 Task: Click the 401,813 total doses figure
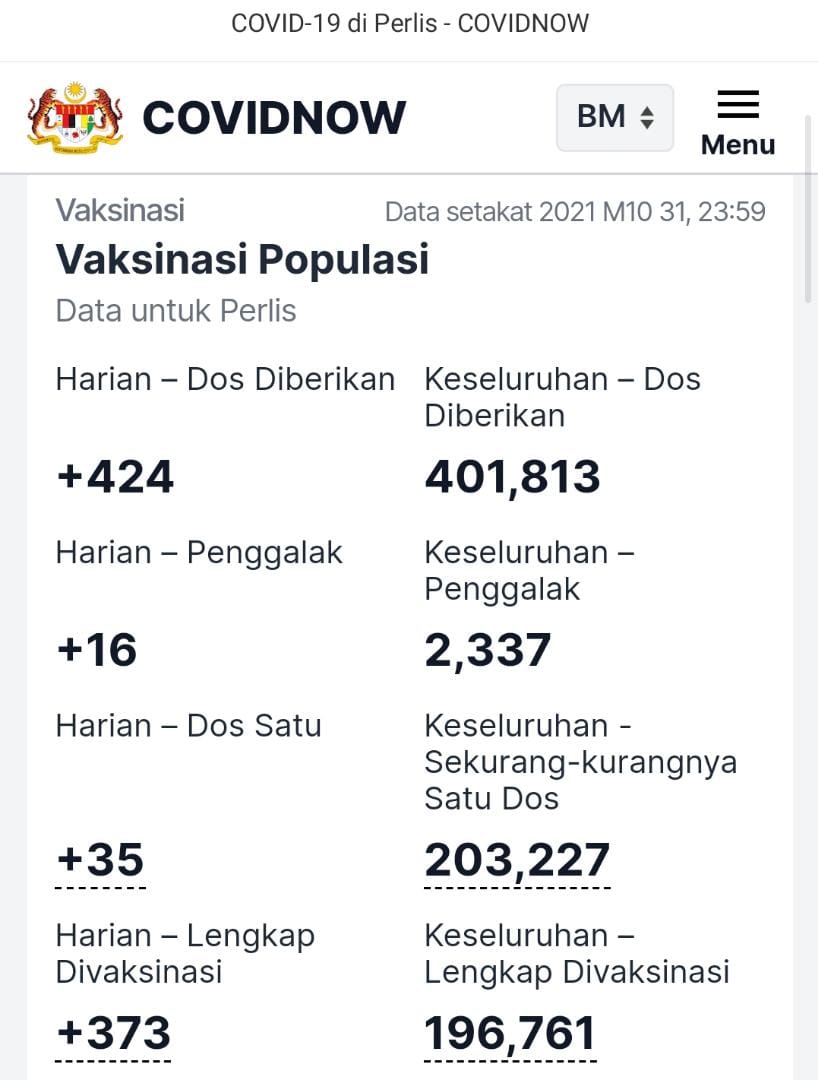(512, 477)
